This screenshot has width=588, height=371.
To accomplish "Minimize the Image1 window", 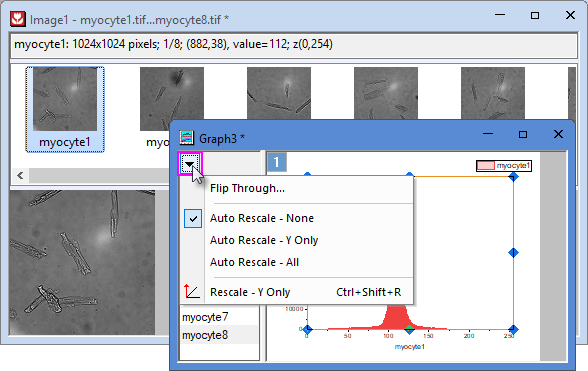I will (x=500, y=15).
